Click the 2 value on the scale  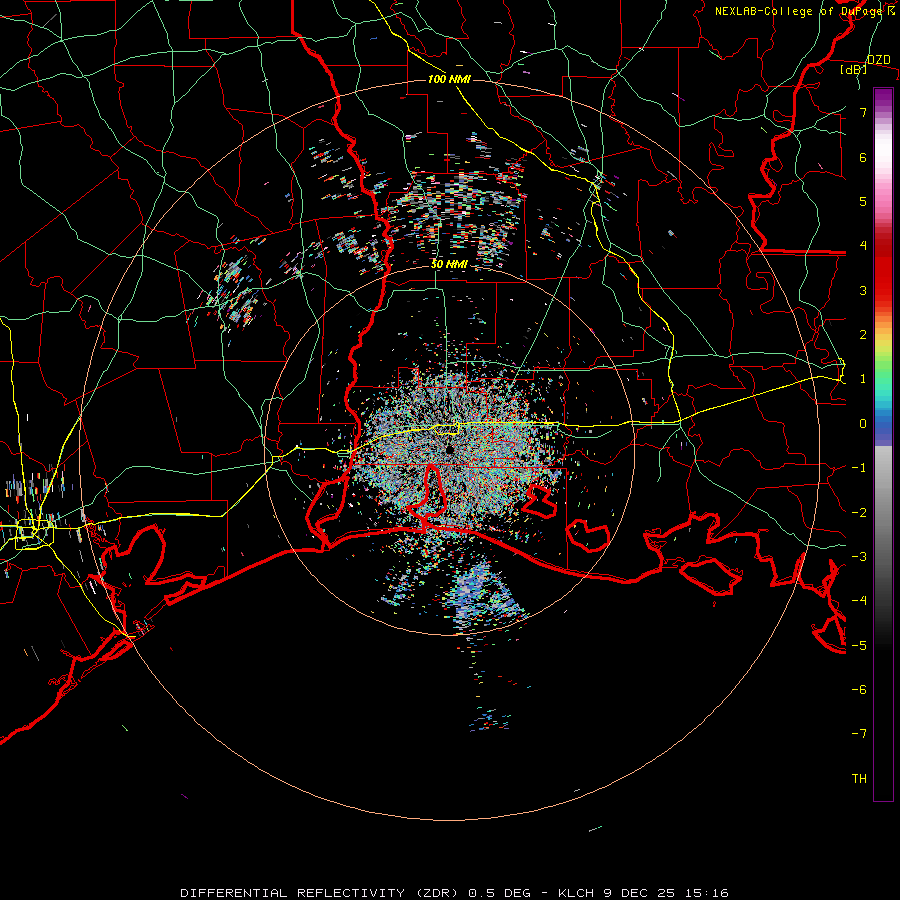[x=863, y=335]
